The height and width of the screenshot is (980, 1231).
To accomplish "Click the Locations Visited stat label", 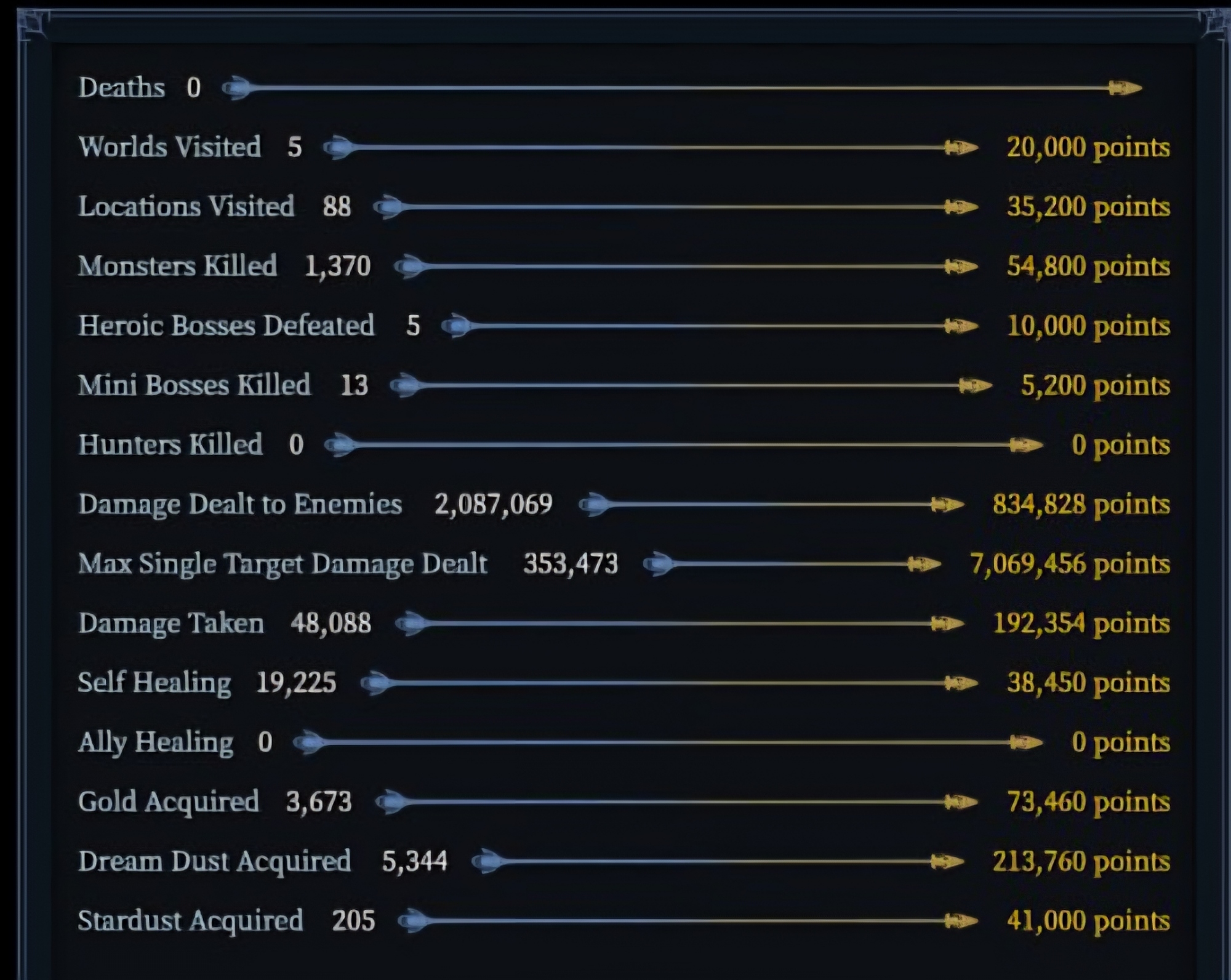I will pos(186,207).
